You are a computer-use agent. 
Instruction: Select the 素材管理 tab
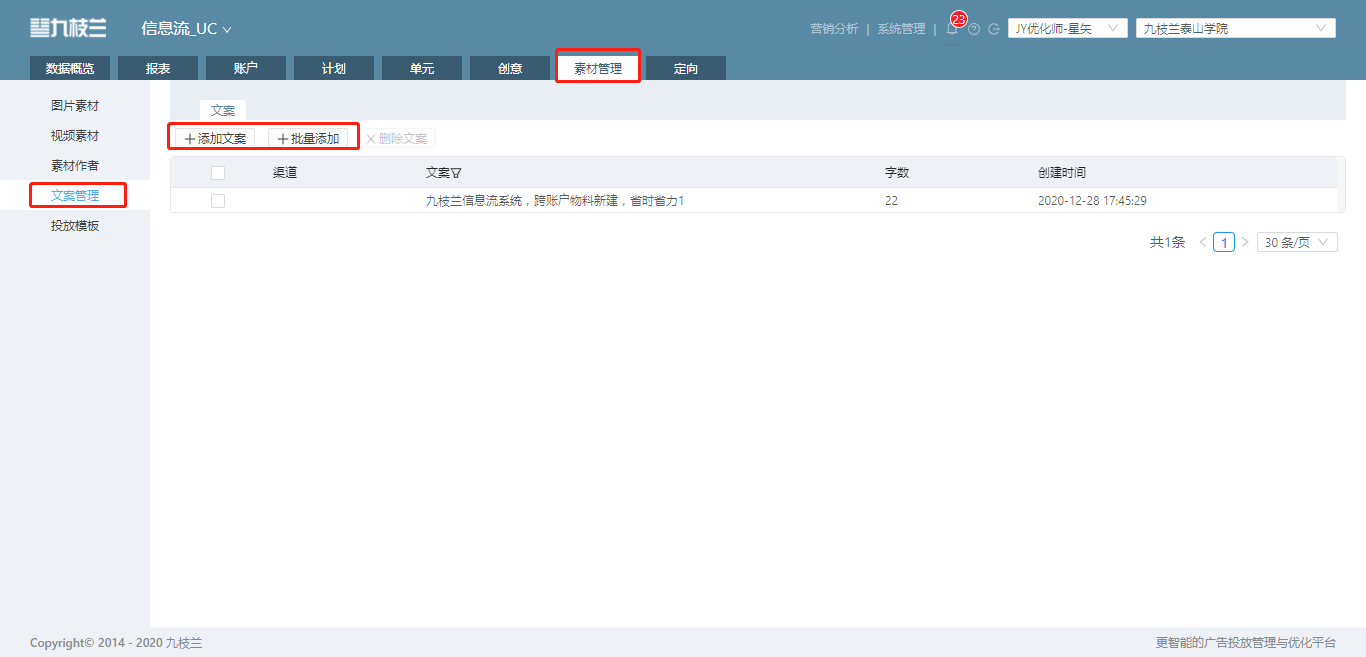598,68
